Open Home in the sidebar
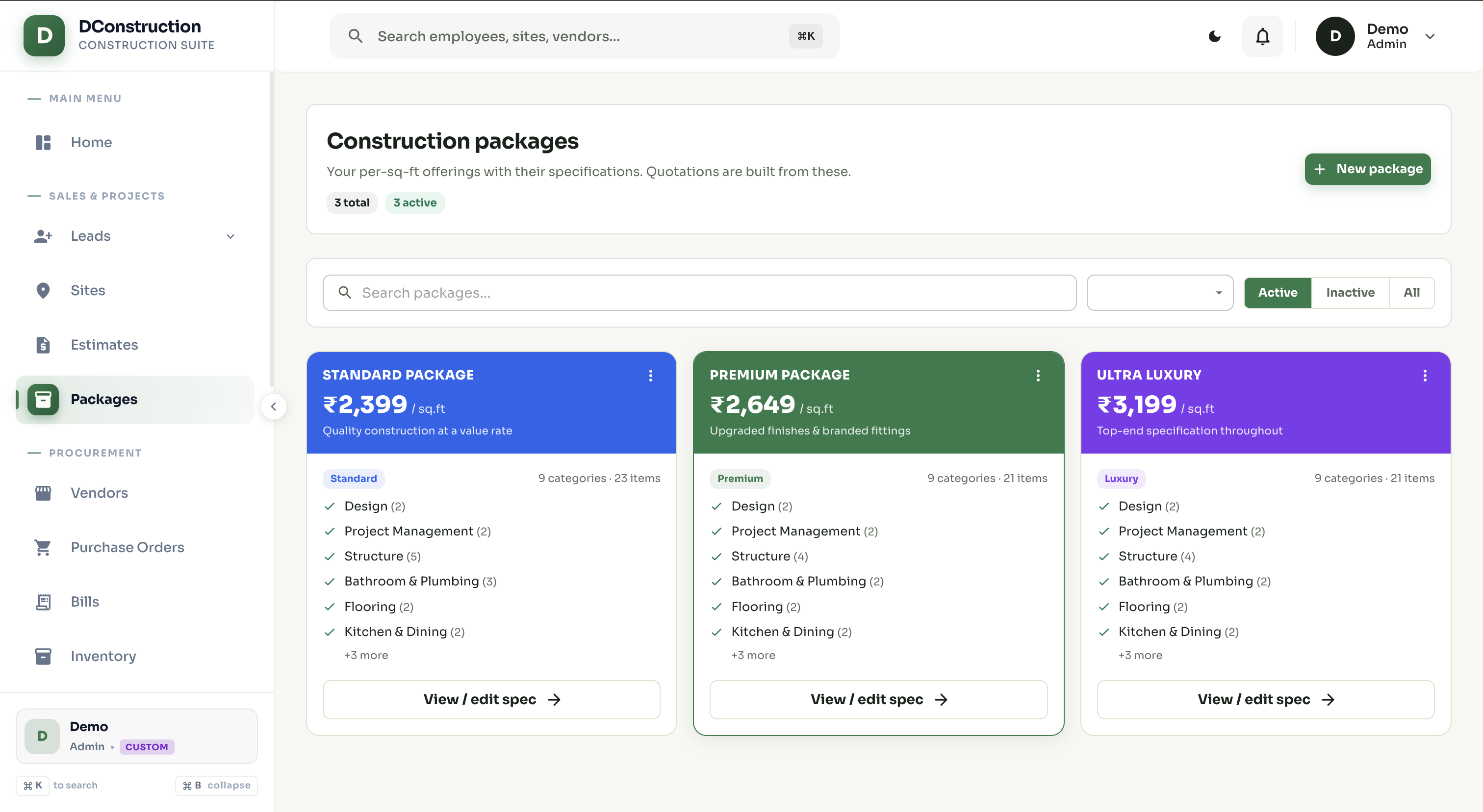This screenshot has height=812, width=1483. (135, 142)
